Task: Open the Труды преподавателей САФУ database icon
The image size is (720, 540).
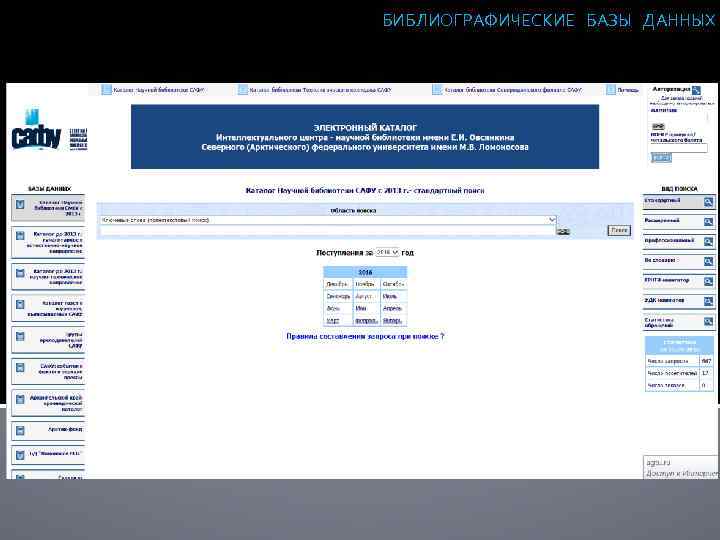Action: (x=20, y=337)
